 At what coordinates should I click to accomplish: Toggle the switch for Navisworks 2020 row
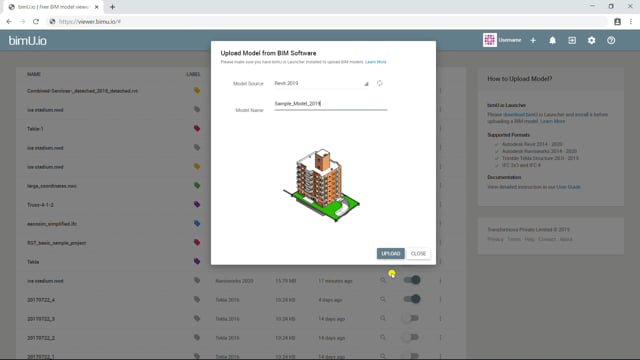click(x=412, y=280)
